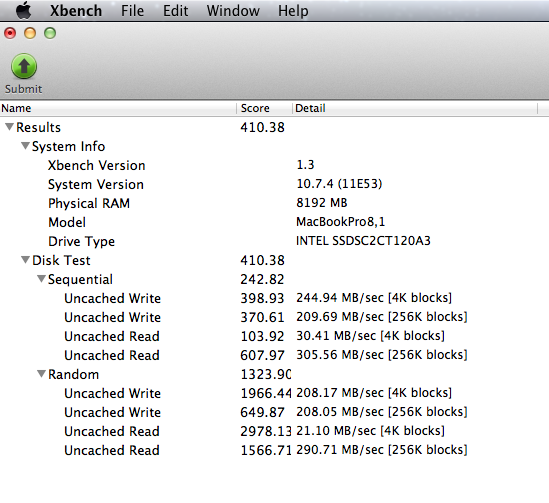Open the Edit menu

click(175, 11)
